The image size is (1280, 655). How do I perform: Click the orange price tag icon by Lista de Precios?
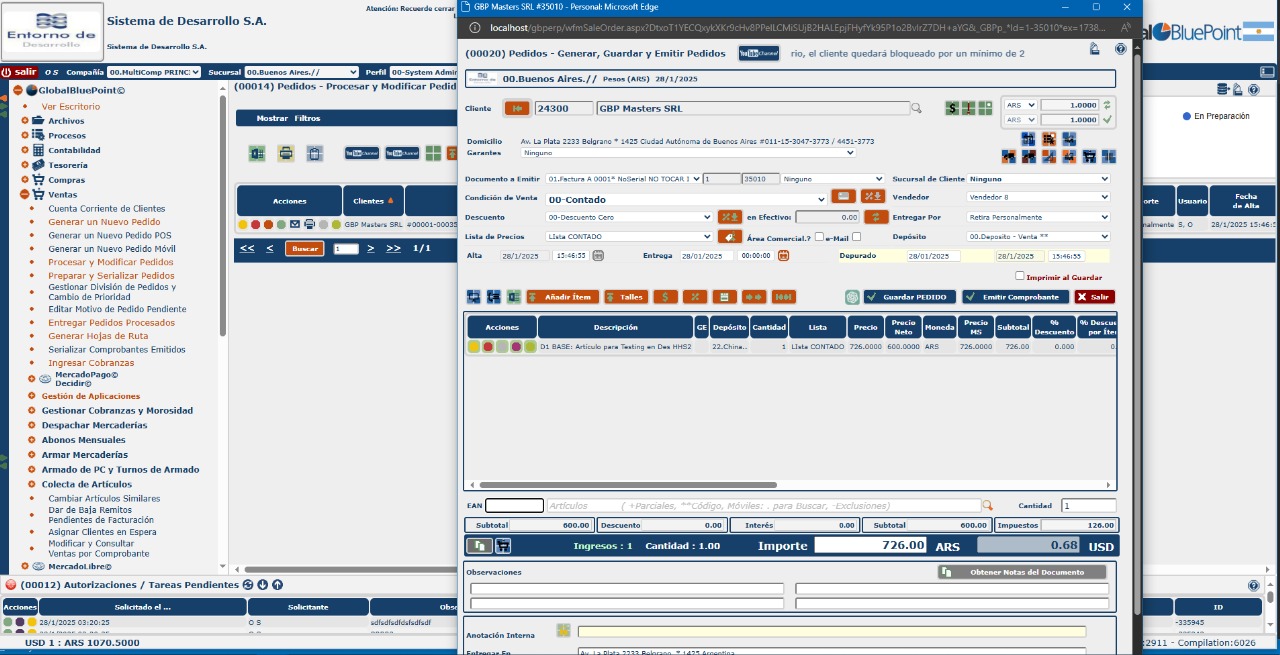click(730, 237)
